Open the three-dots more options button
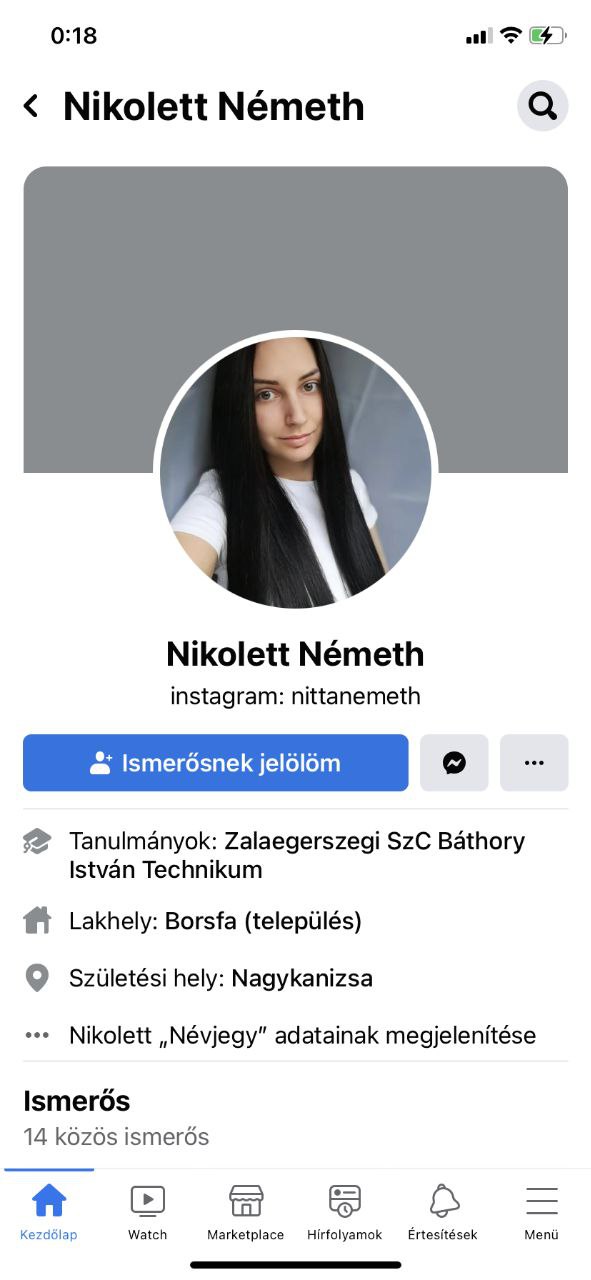 534,763
